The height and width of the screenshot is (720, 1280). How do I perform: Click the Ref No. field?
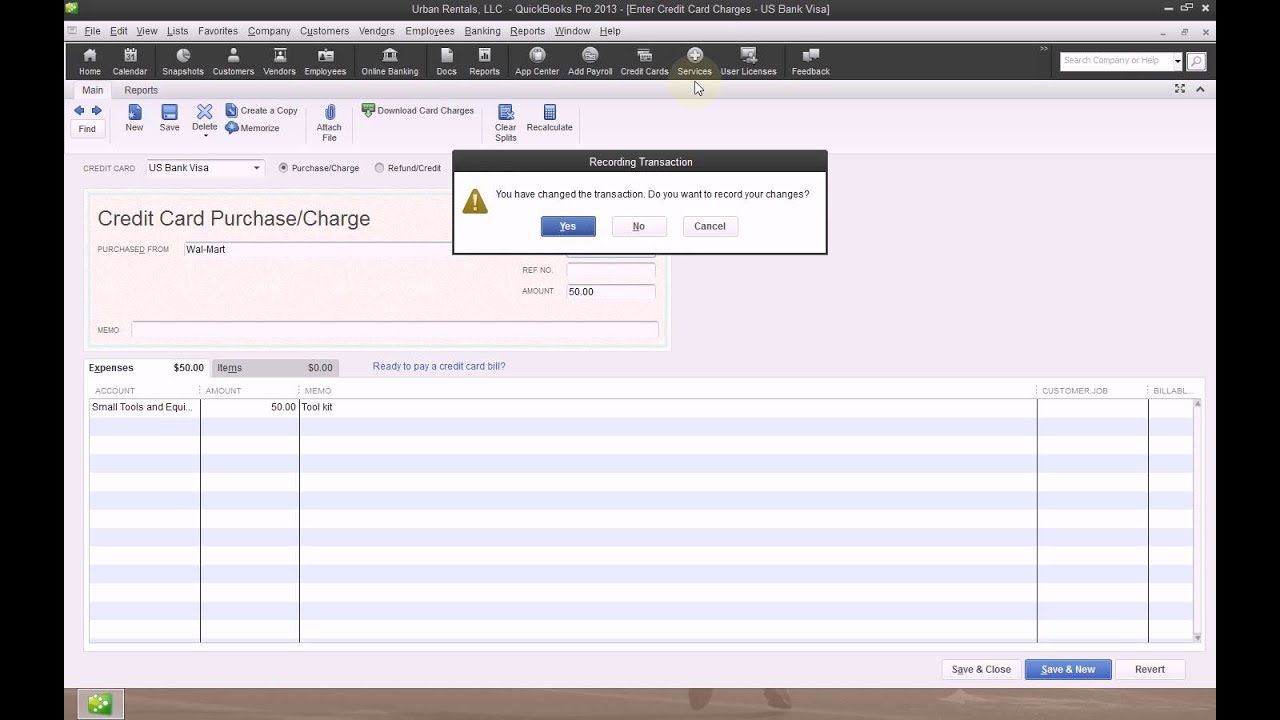pyautogui.click(x=611, y=270)
